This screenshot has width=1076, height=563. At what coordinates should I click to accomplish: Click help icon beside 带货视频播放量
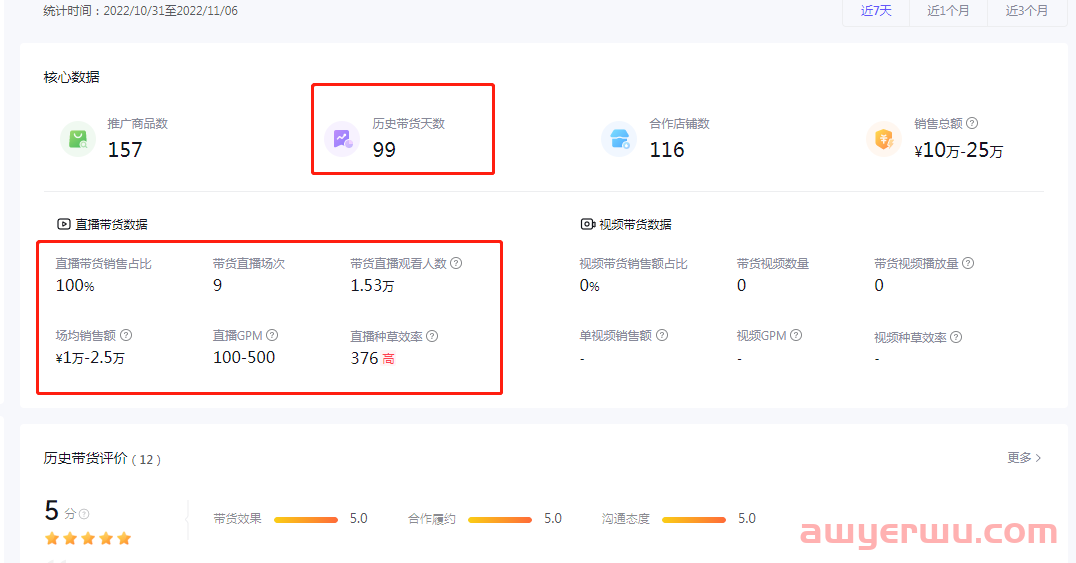(x=968, y=263)
